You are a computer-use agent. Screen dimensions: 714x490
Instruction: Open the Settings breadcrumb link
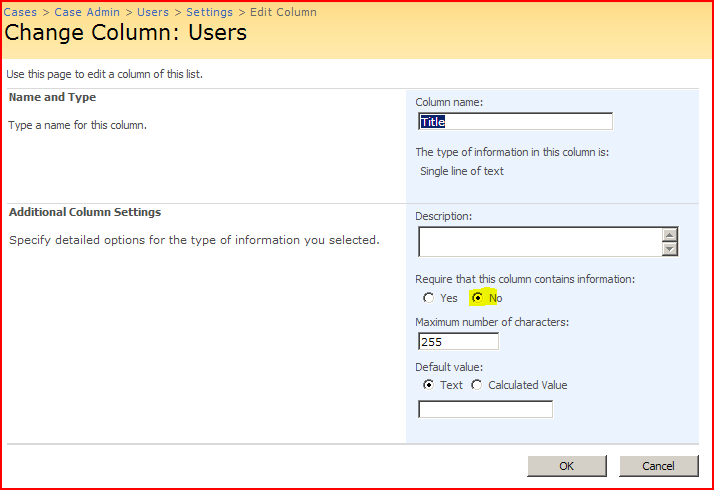(x=209, y=12)
